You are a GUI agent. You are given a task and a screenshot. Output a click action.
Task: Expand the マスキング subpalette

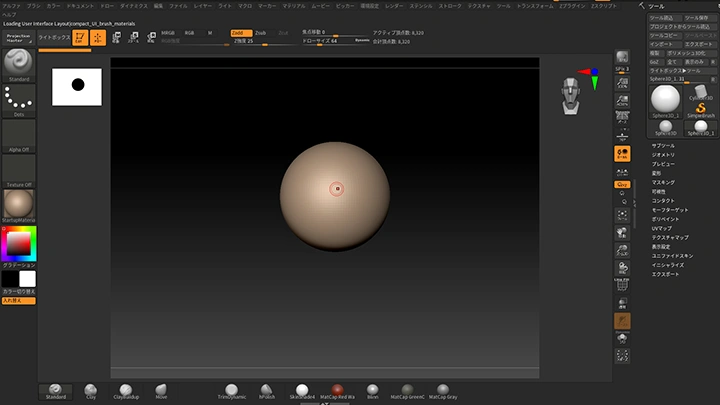(x=663, y=182)
